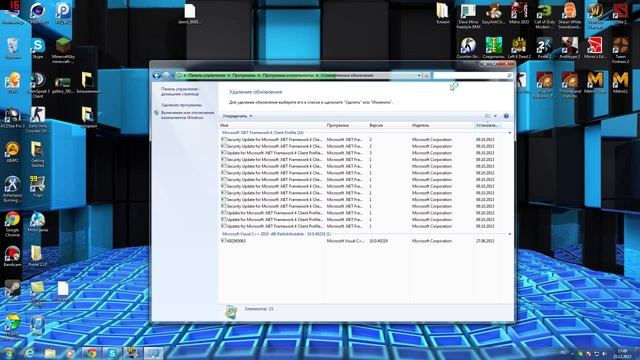Click the 27.08.2013 install date cell
The width and height of the screenshot is (640, 360).
pyautogui.click(x=485, y=241)
